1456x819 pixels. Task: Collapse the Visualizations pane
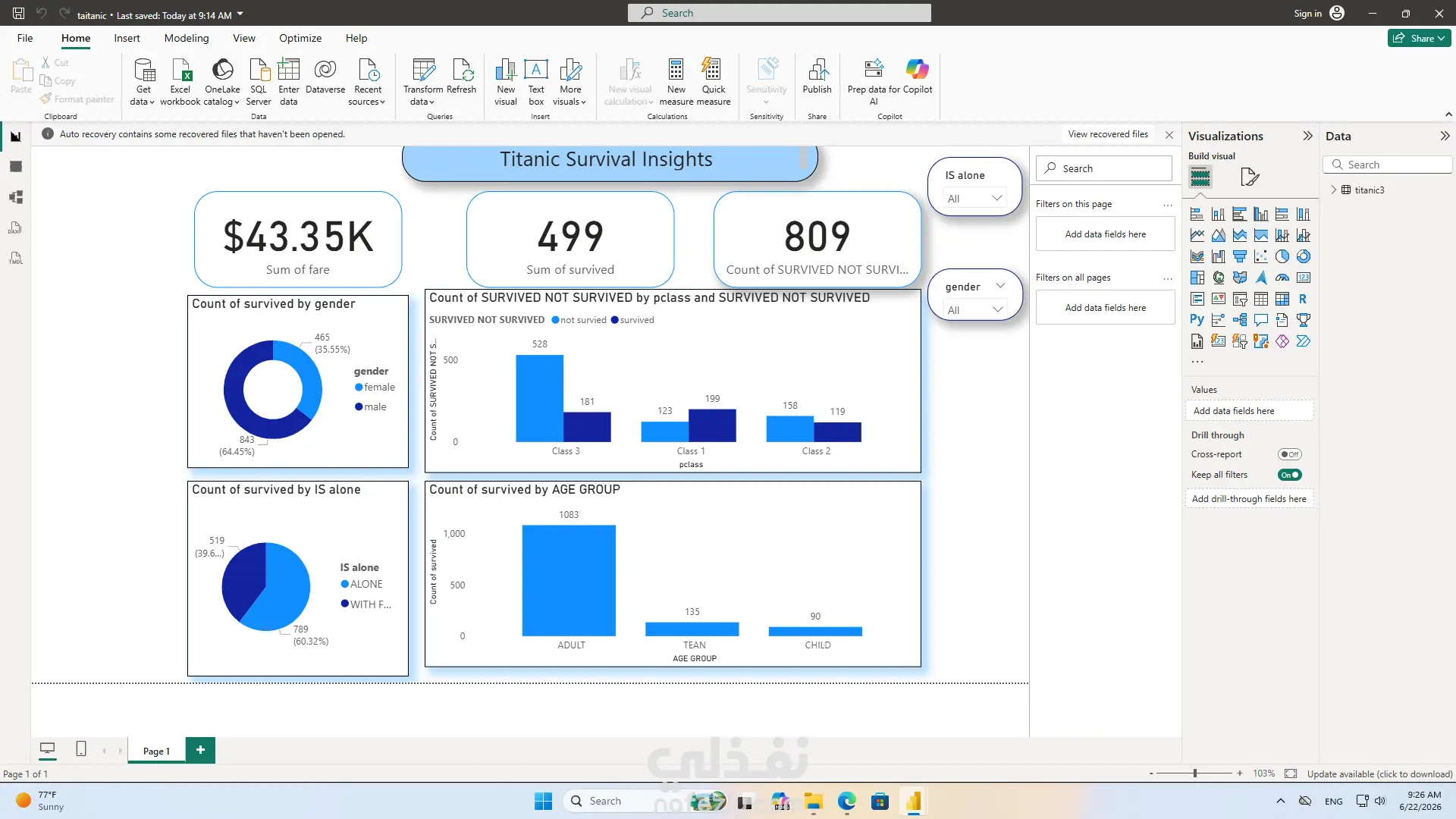tap(1307, 136)
